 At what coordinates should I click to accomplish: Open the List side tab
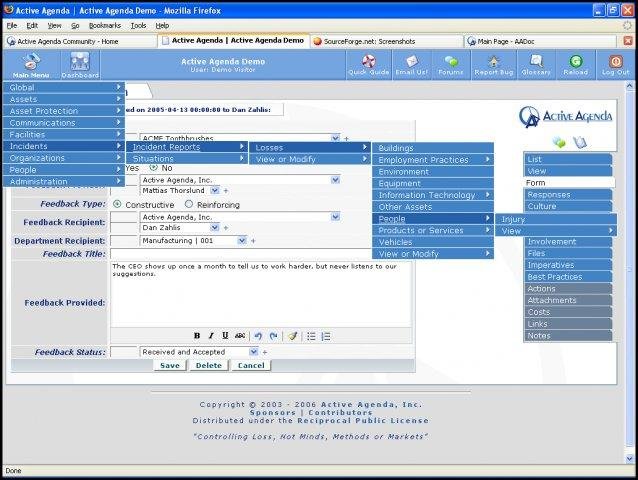point(568,159)
